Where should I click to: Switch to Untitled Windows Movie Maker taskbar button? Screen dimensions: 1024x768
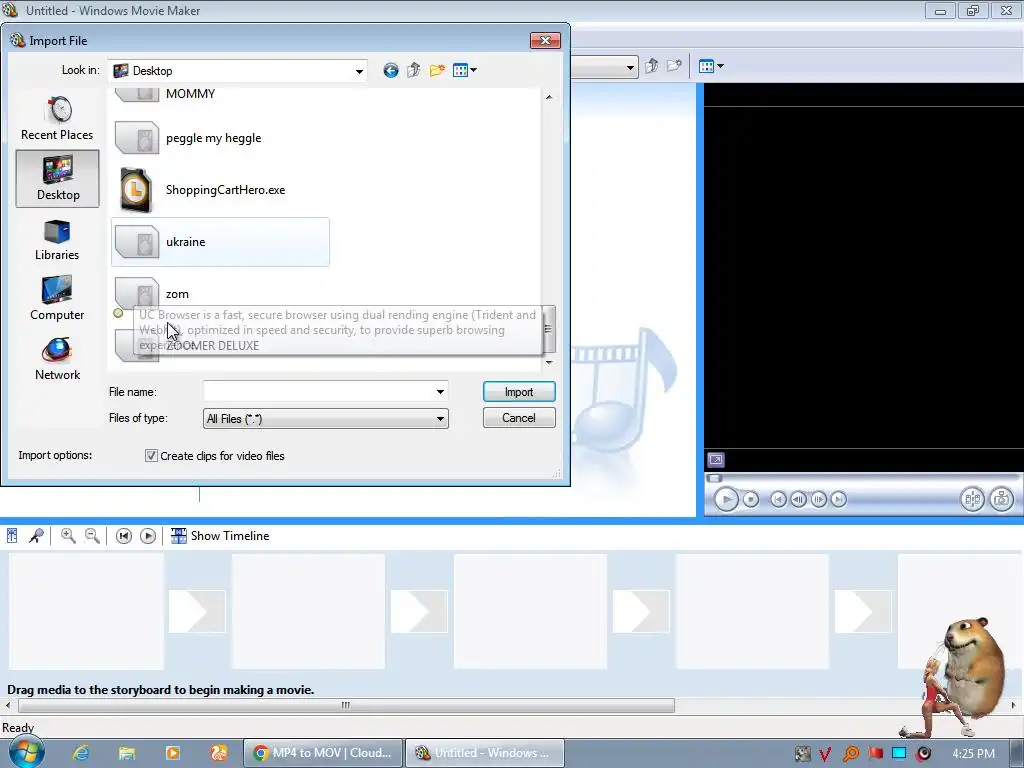(x=485, y=753)
